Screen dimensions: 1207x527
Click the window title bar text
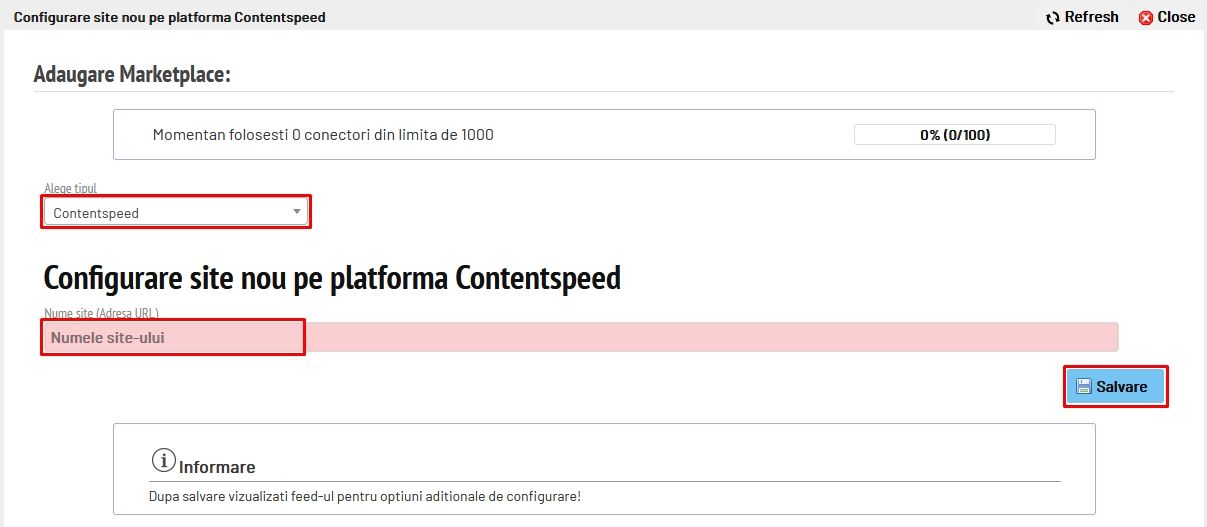click(169, 17)
